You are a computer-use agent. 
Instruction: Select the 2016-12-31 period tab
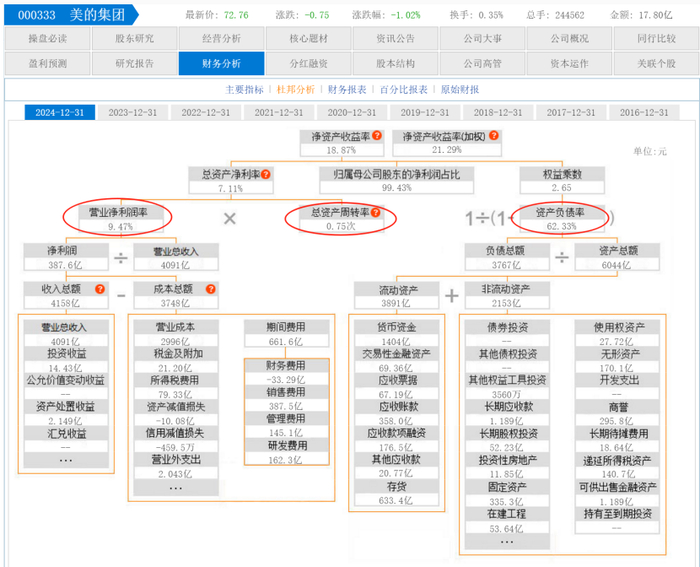point(644,113)
